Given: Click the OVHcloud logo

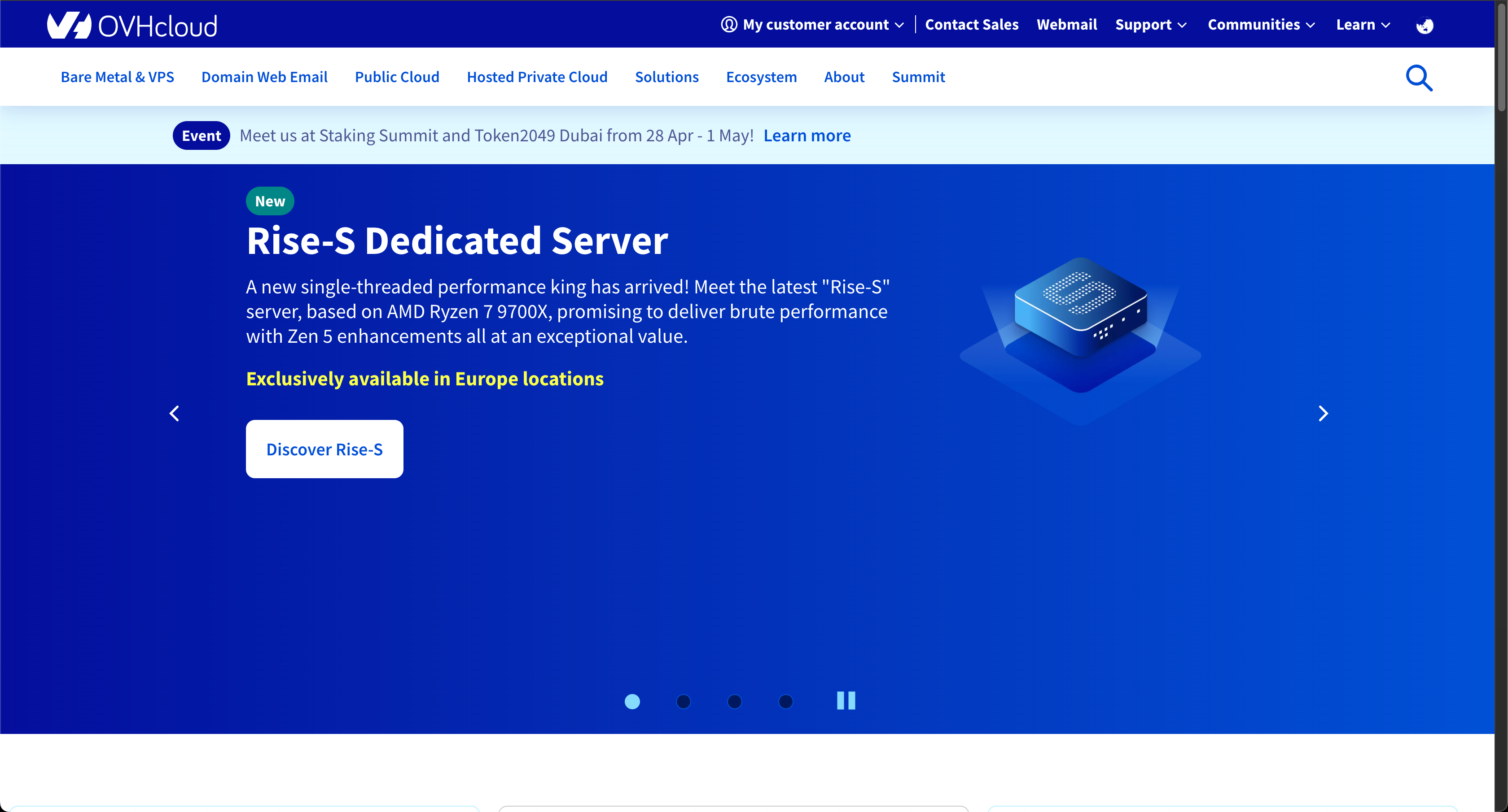Looking at the screenshot, I should click(x=132, y=25).
